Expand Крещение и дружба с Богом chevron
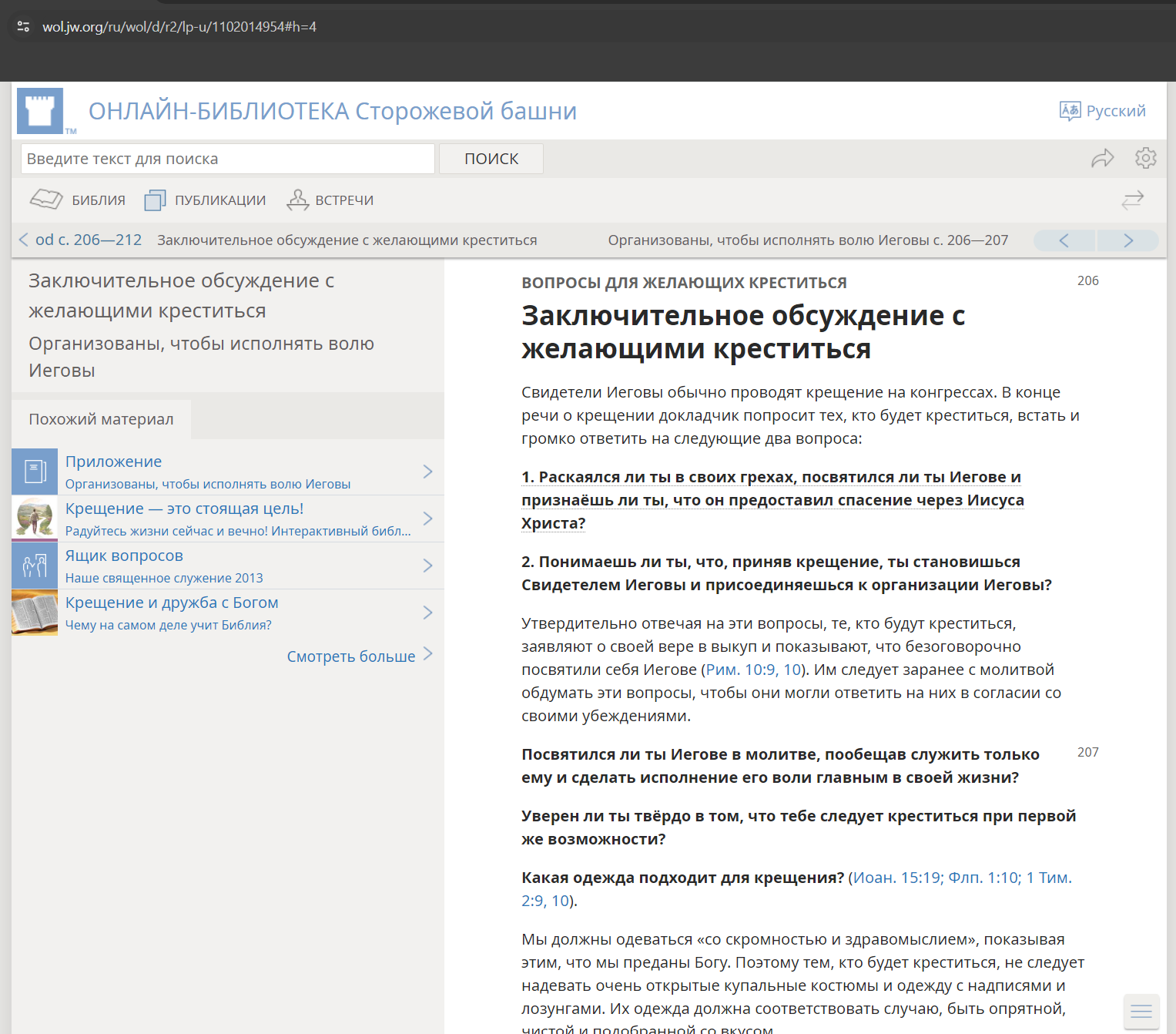This screenshot has height=1034, width=1176. 428,613
